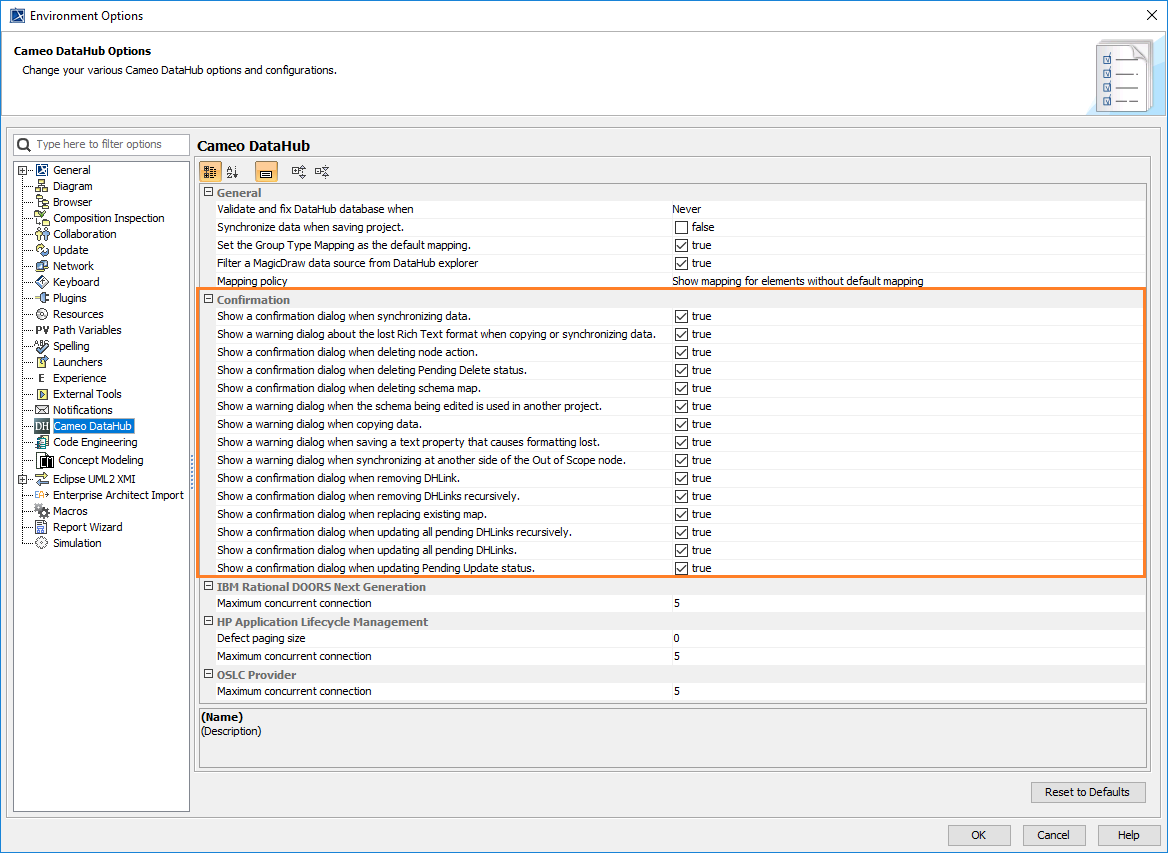Viewport: 1168px width, 853px height.
Task: Select Report Wizard in options tree
Action: tap(87, 527)
